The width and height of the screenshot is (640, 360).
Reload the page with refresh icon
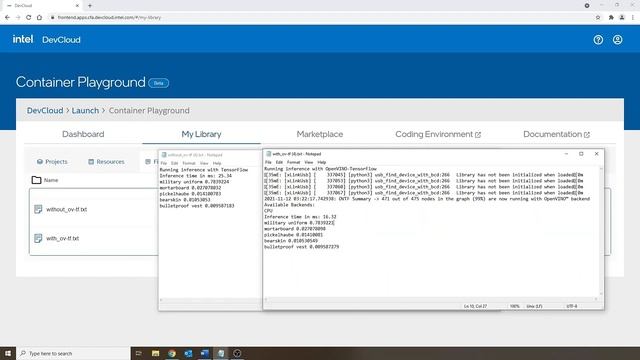click(x=28, y=18)
